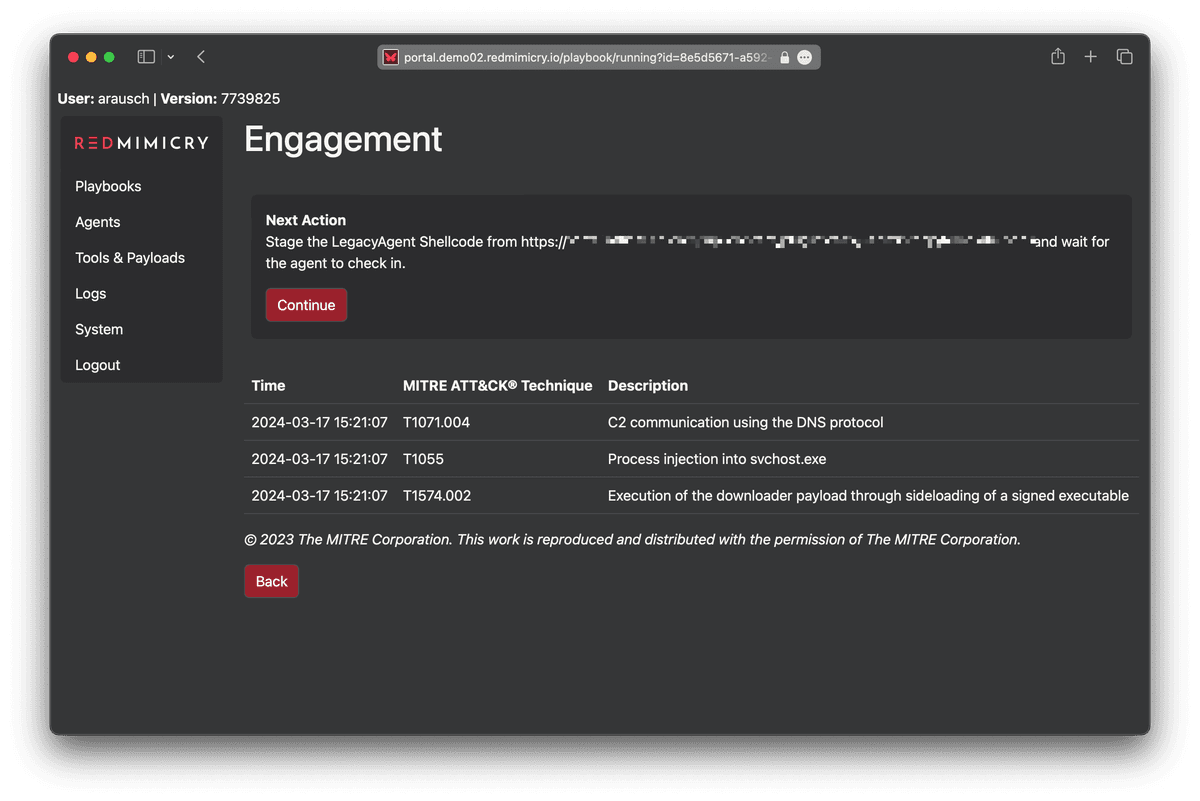The width and height of the screenshot is (1200, 801).
Task: Select technique T1574.002 cell
Action: 437,496
